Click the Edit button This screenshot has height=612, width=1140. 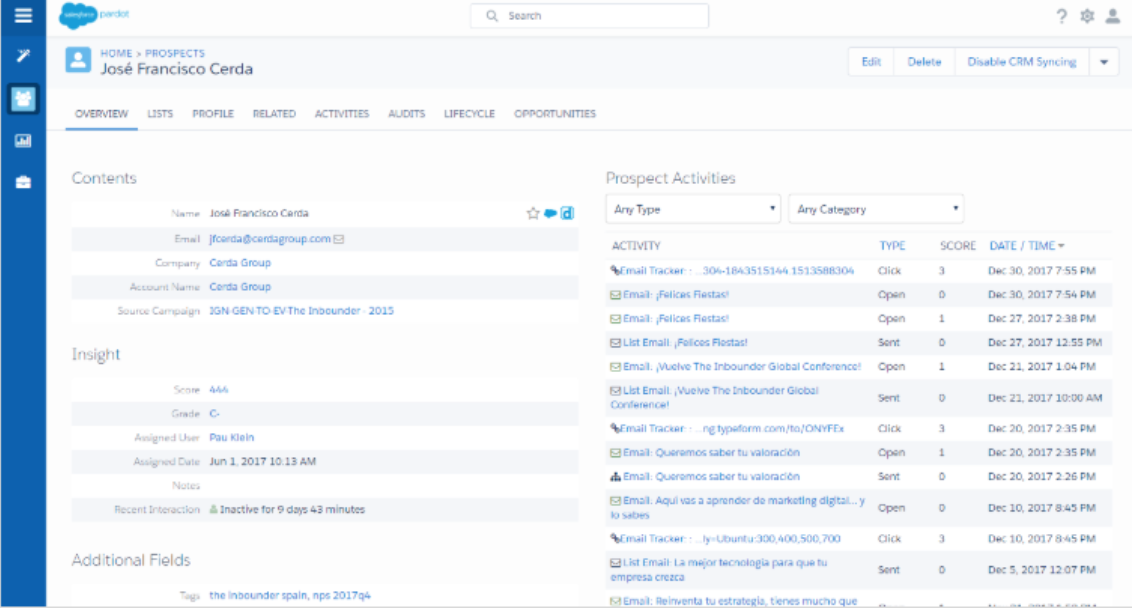871,62
